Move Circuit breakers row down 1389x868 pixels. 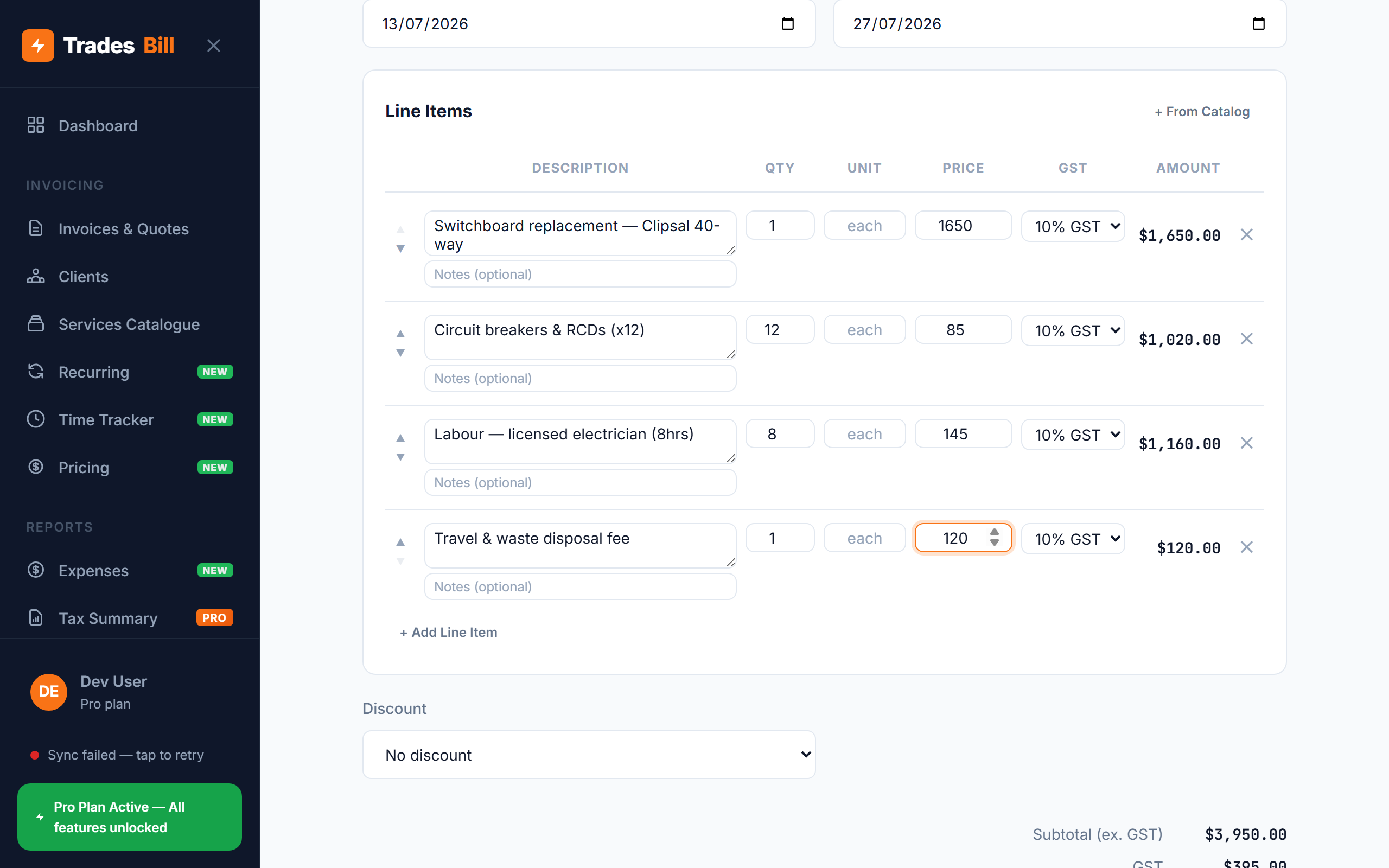[400, 353]
